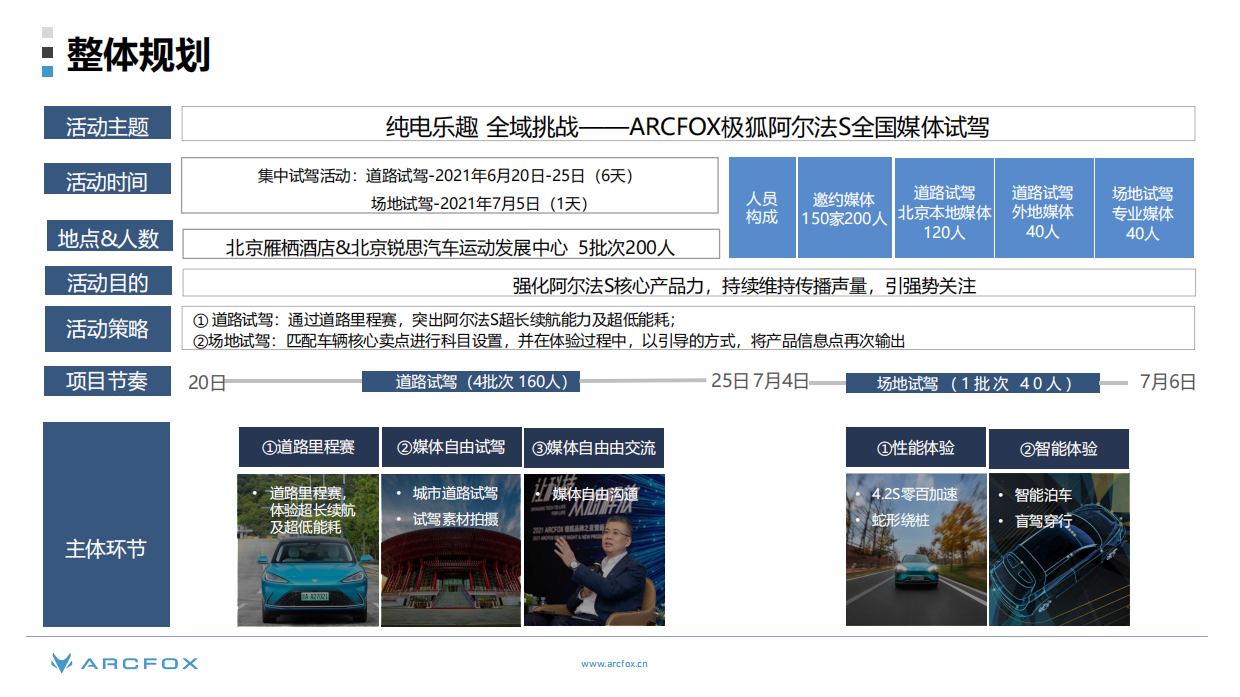Select the bullet 试驾素材拍摄
This screenshot has width=1240, height=697.
click(x=455, y=519)
